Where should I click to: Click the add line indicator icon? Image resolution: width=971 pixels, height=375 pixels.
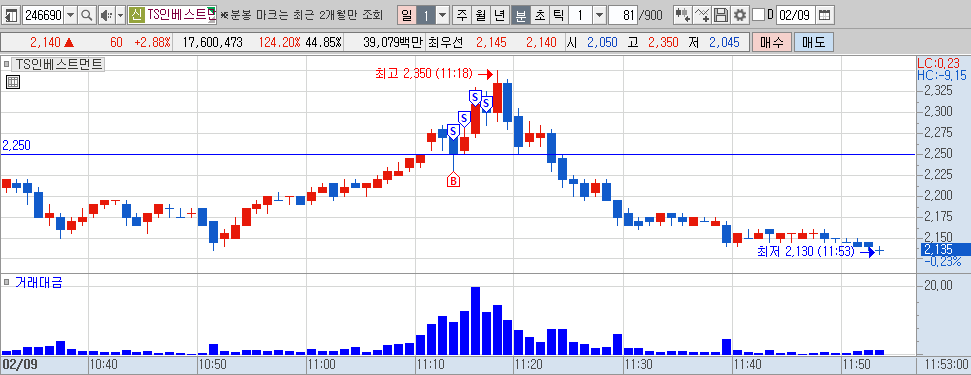(702, 14)
